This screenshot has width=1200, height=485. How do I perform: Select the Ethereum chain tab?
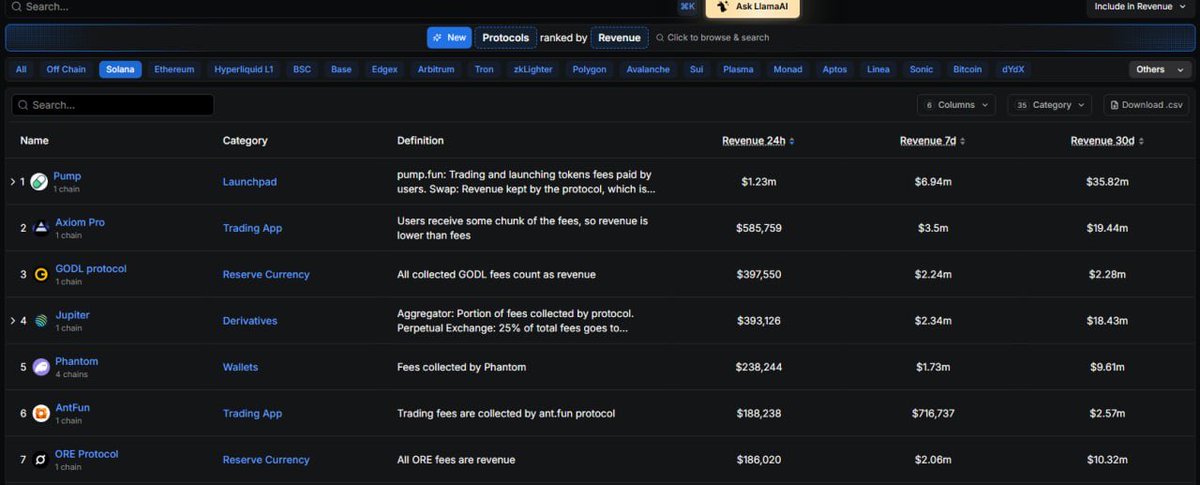click(x=174, y=70)
